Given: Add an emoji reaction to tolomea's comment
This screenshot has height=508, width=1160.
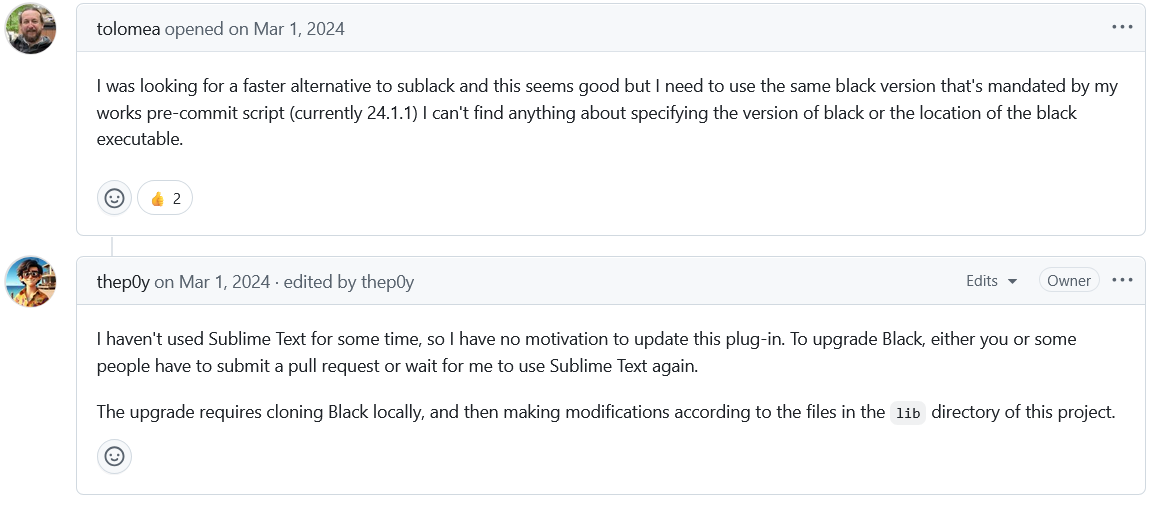Looking at the screenshot, I should click(115, 198).
